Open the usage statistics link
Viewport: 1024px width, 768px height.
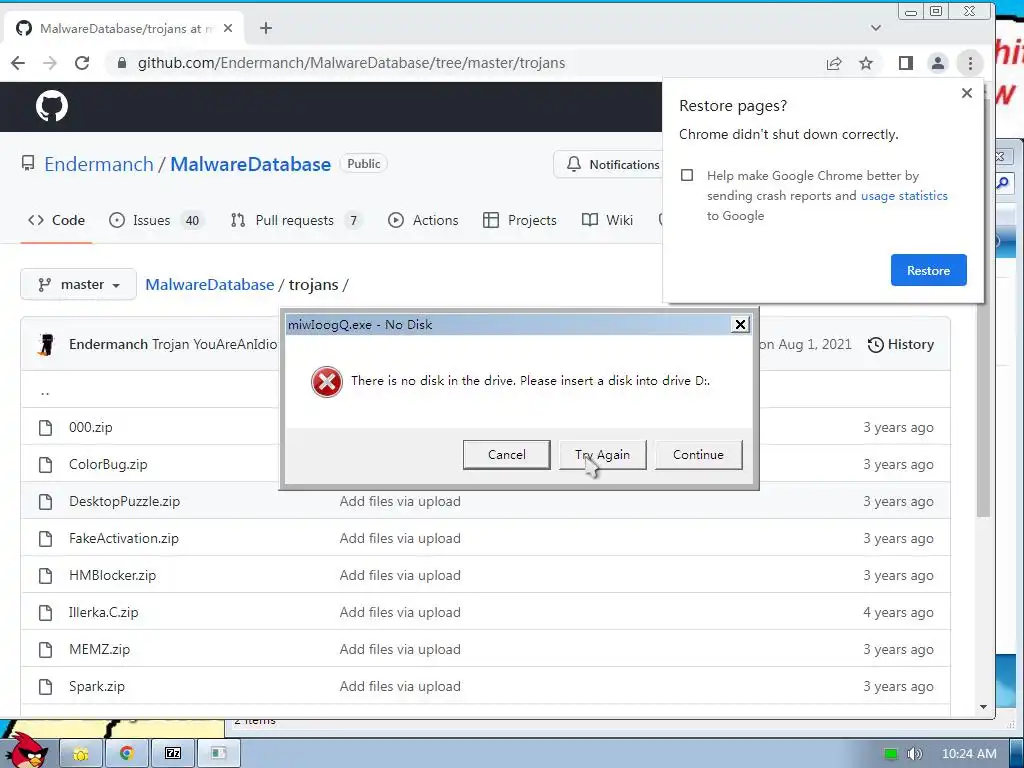coord(904,196)
